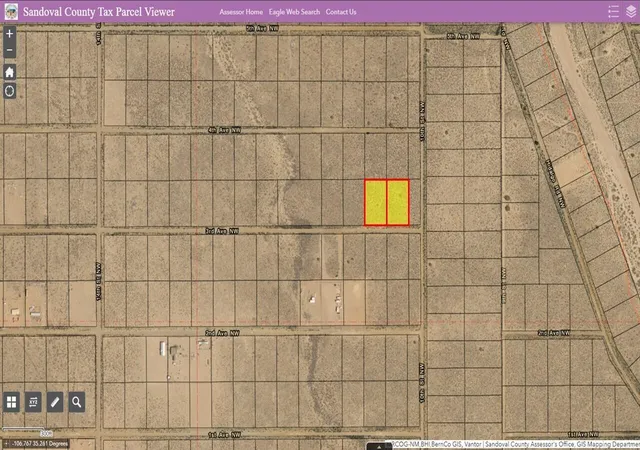Open the Eagle Web Search link
Screen dimensions: 640x450
294,12
